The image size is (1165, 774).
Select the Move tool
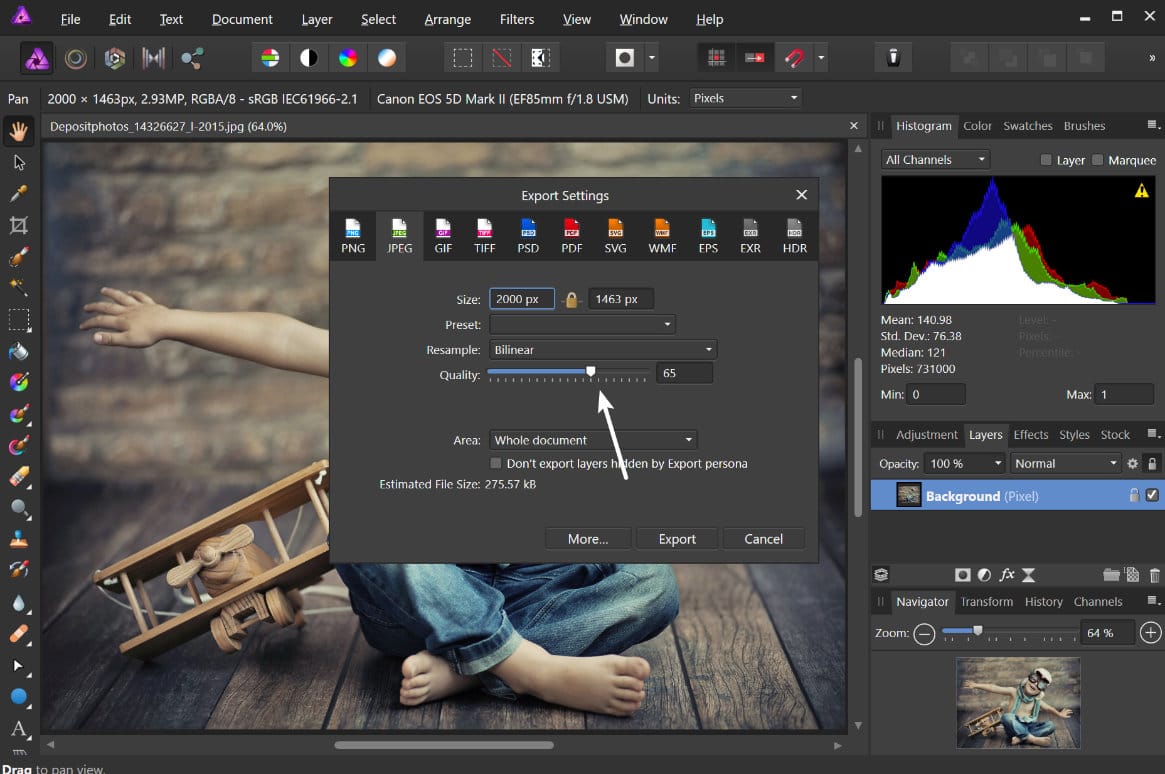pos(18,162)
